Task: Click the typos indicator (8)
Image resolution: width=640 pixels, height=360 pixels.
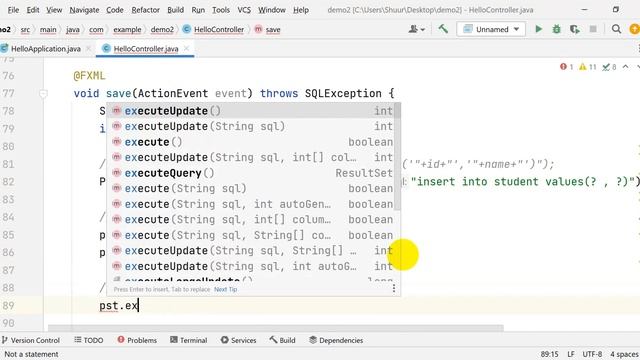Action: [x=609, y=67]
